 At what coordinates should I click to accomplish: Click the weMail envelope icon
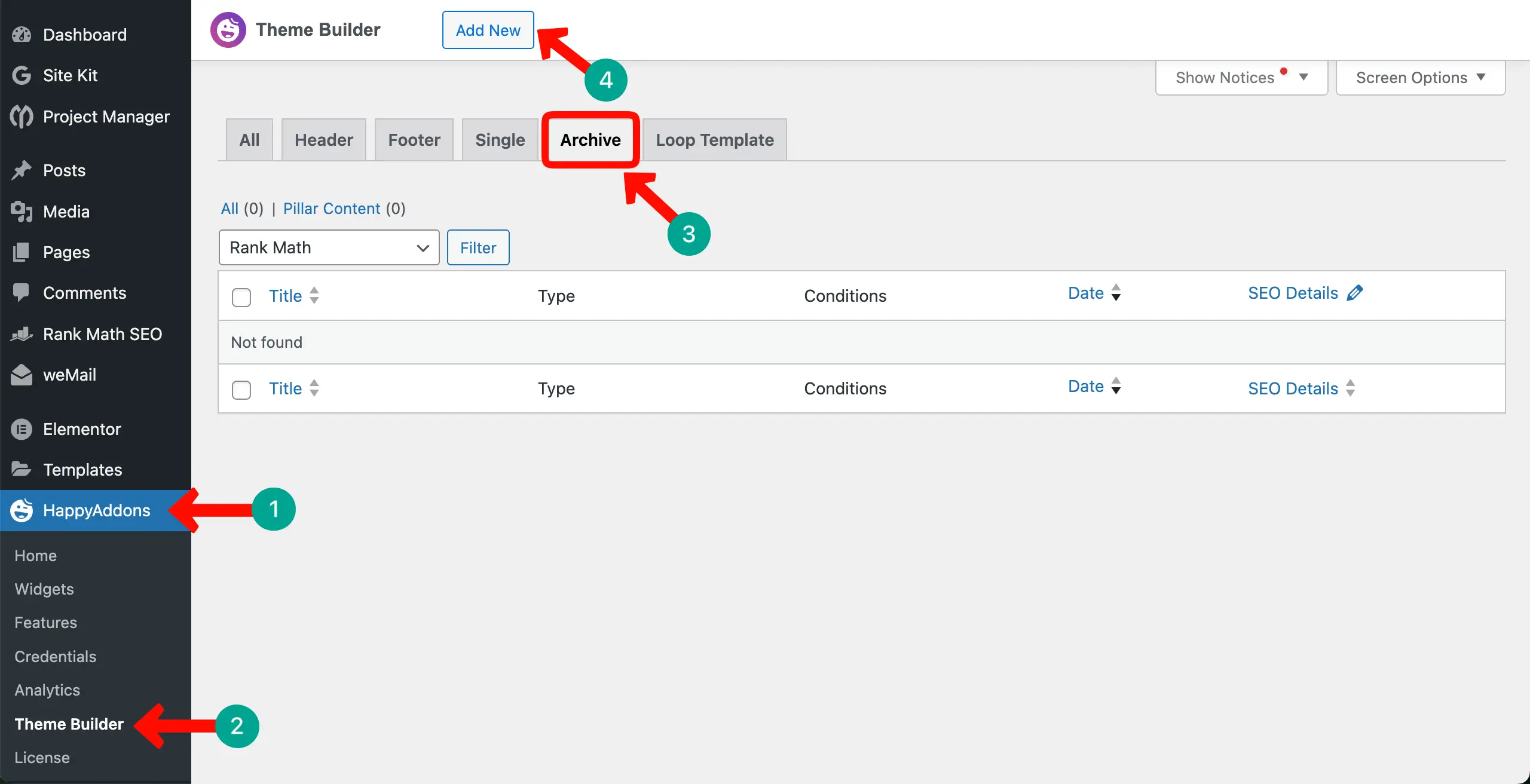point(22,375)
